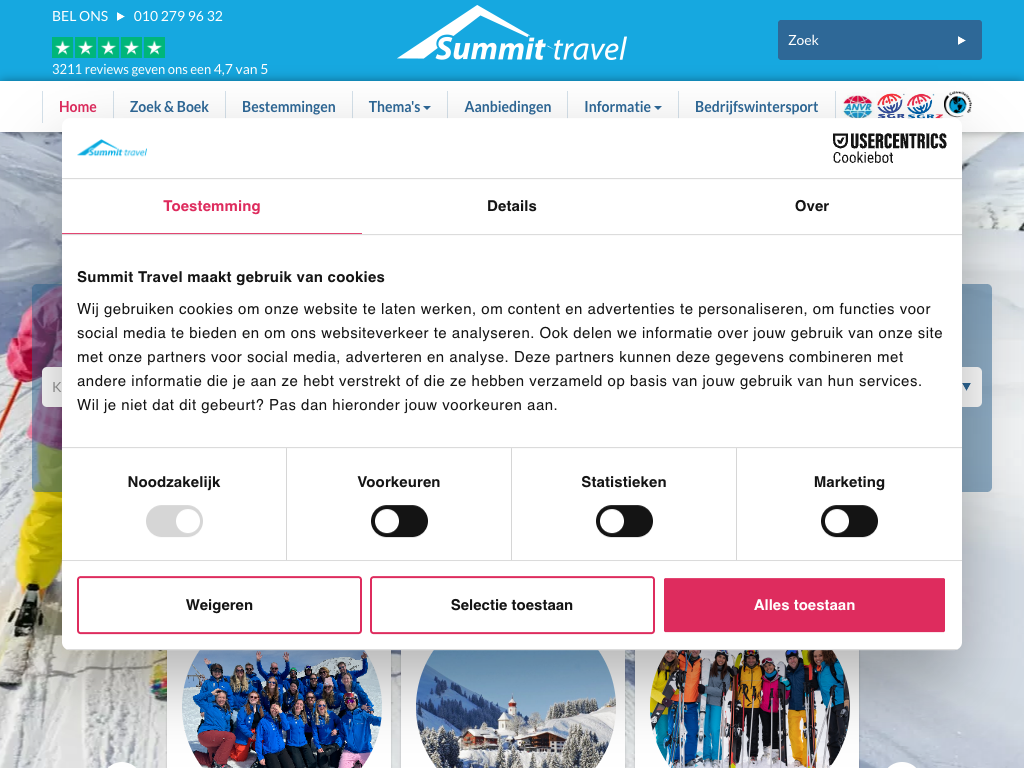Click the round Calamiteitenfonds globe logo

pyautogui.click(x=957, y=104)
